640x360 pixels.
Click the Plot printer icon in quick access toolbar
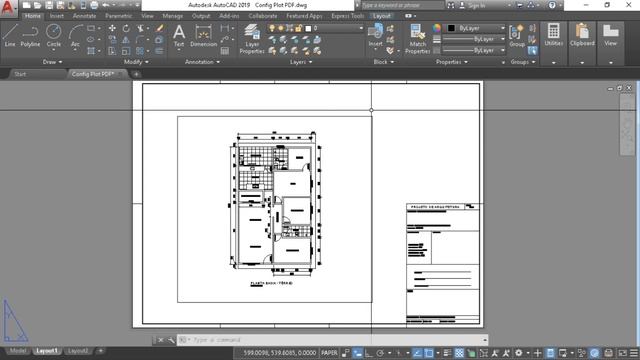tap(94, 5)
